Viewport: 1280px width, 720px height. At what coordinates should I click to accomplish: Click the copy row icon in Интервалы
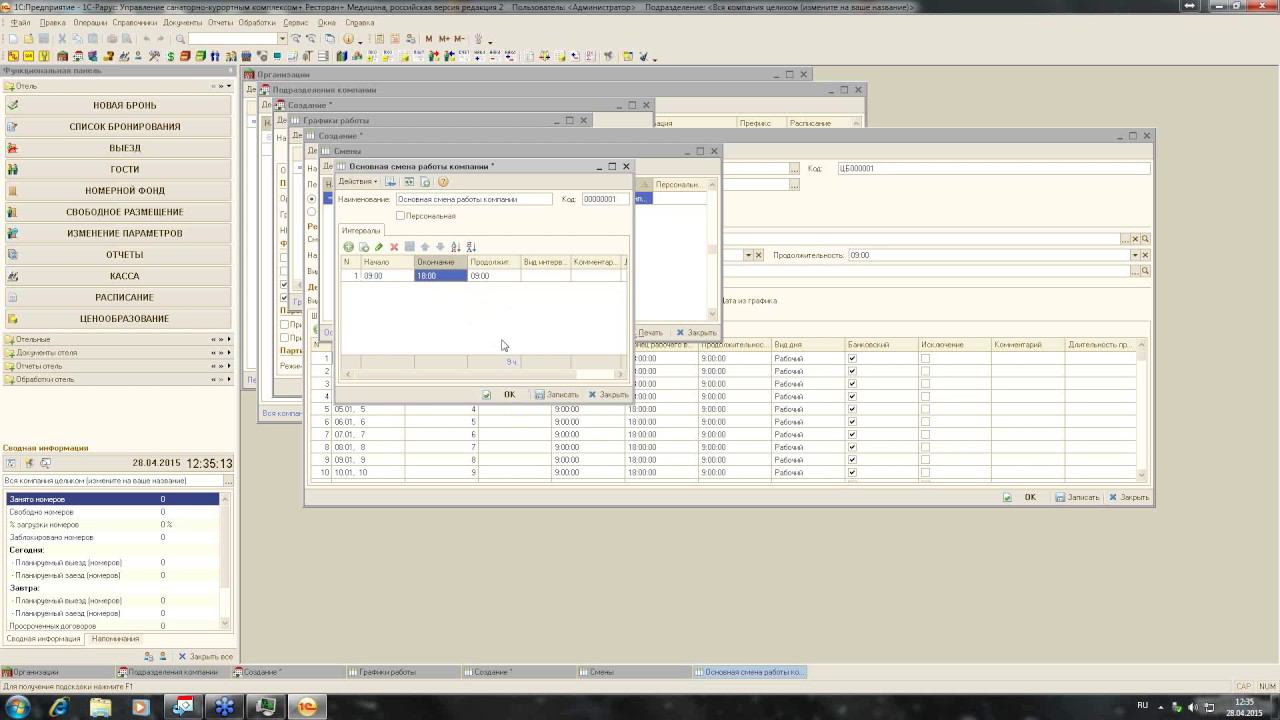coord(364,247)
